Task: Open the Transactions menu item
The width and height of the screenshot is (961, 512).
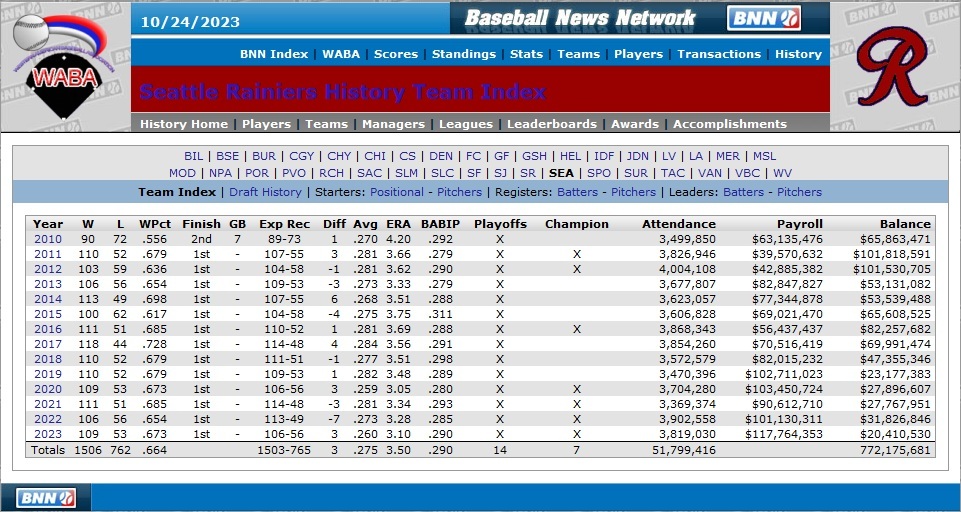Action: click(x=718, y=54)
